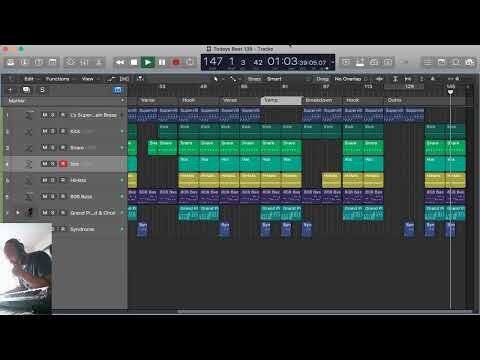Open the LCD display mode dropdown arrow
The image size is (480, 360).
click(332, 62)
